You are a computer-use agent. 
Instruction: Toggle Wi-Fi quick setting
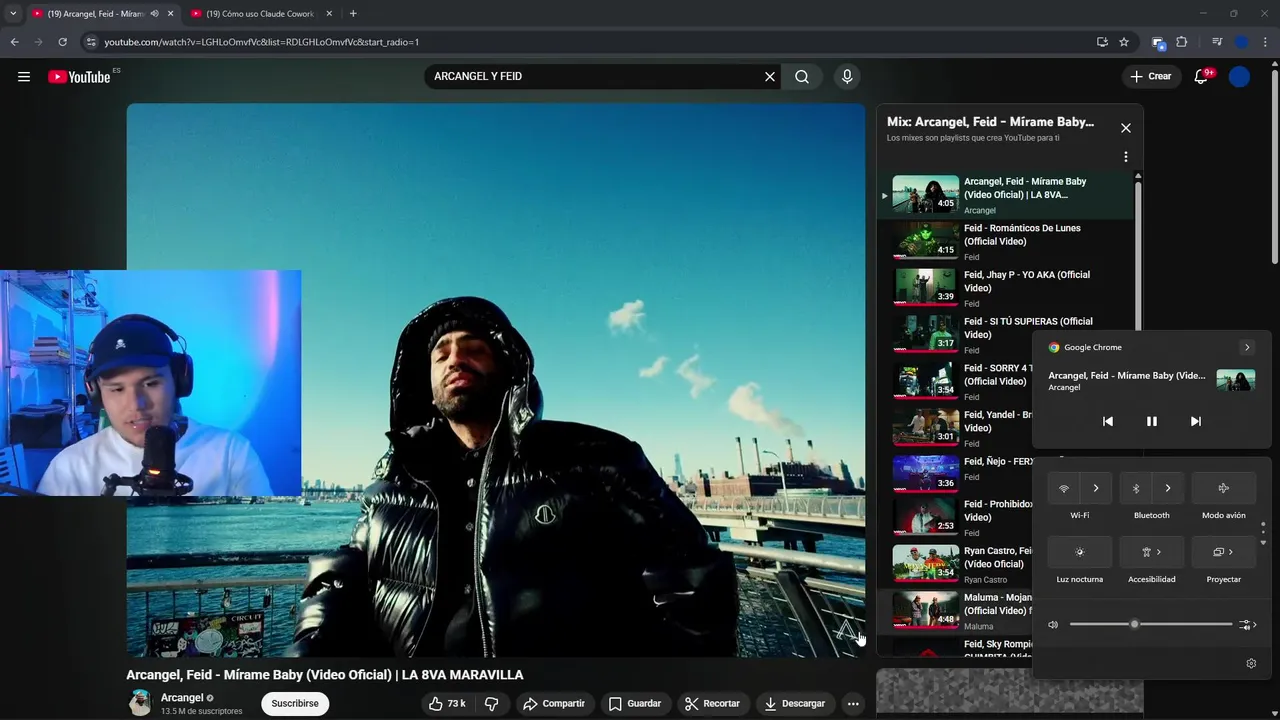point(1064,489)
